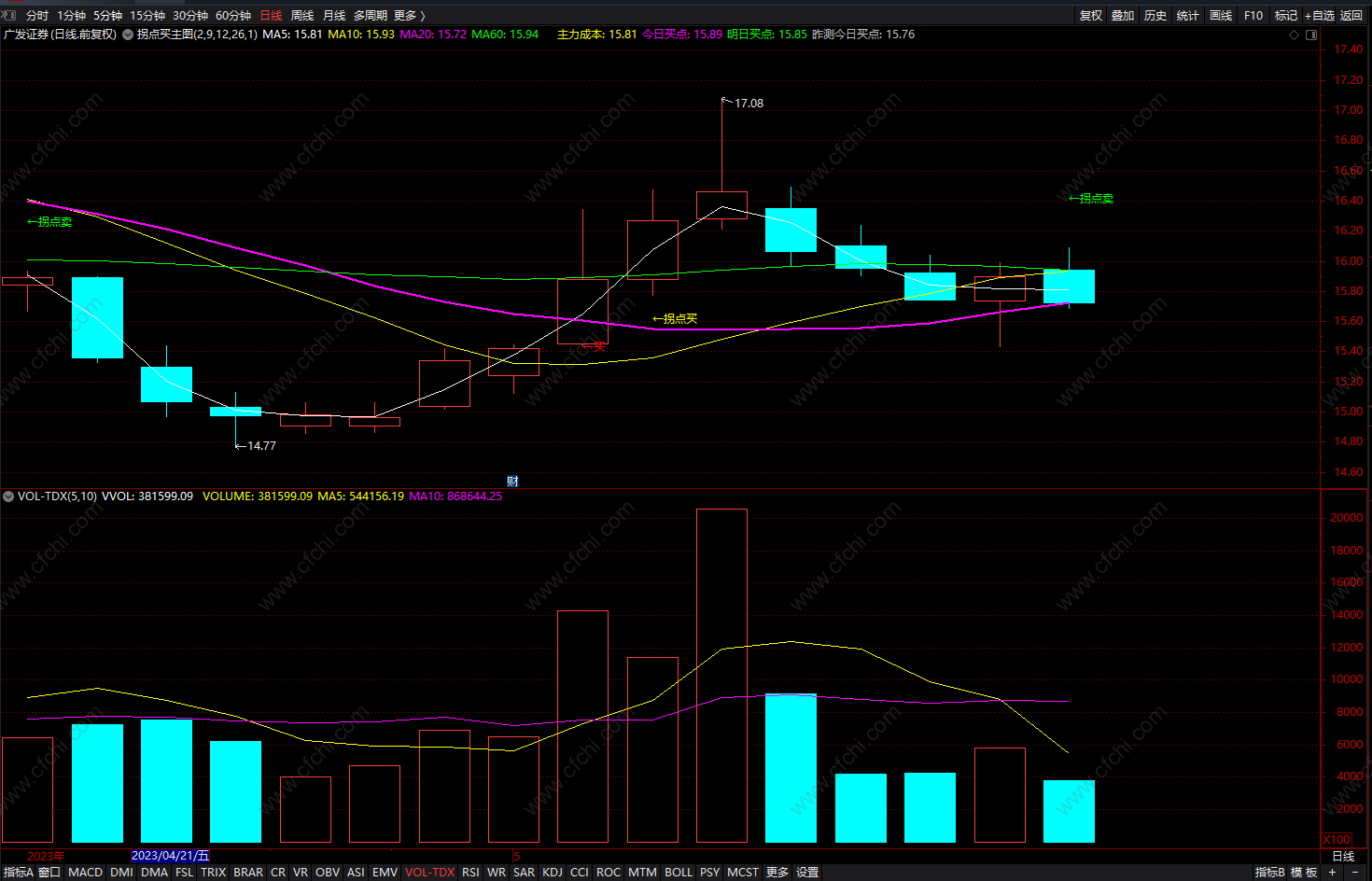1372x881 pixels.
Task: Open 更多 indicators at bottom bar
Action: pos(777,873)
